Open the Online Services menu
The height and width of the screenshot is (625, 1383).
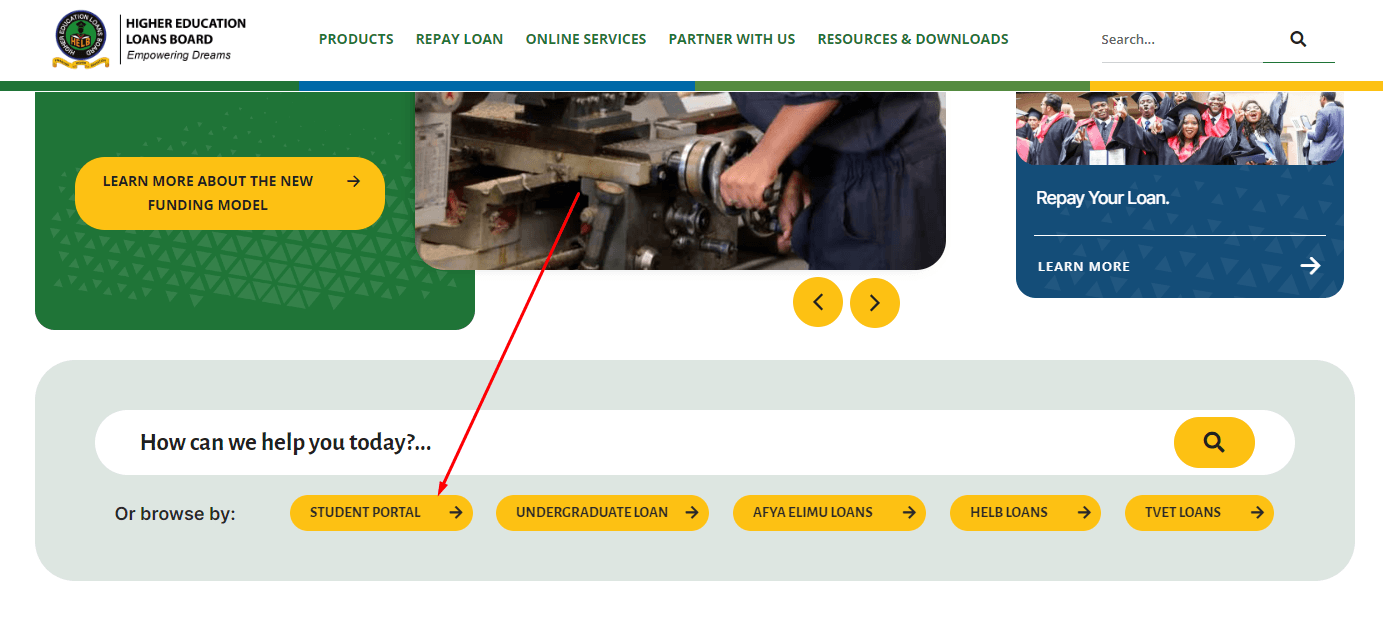586,39
